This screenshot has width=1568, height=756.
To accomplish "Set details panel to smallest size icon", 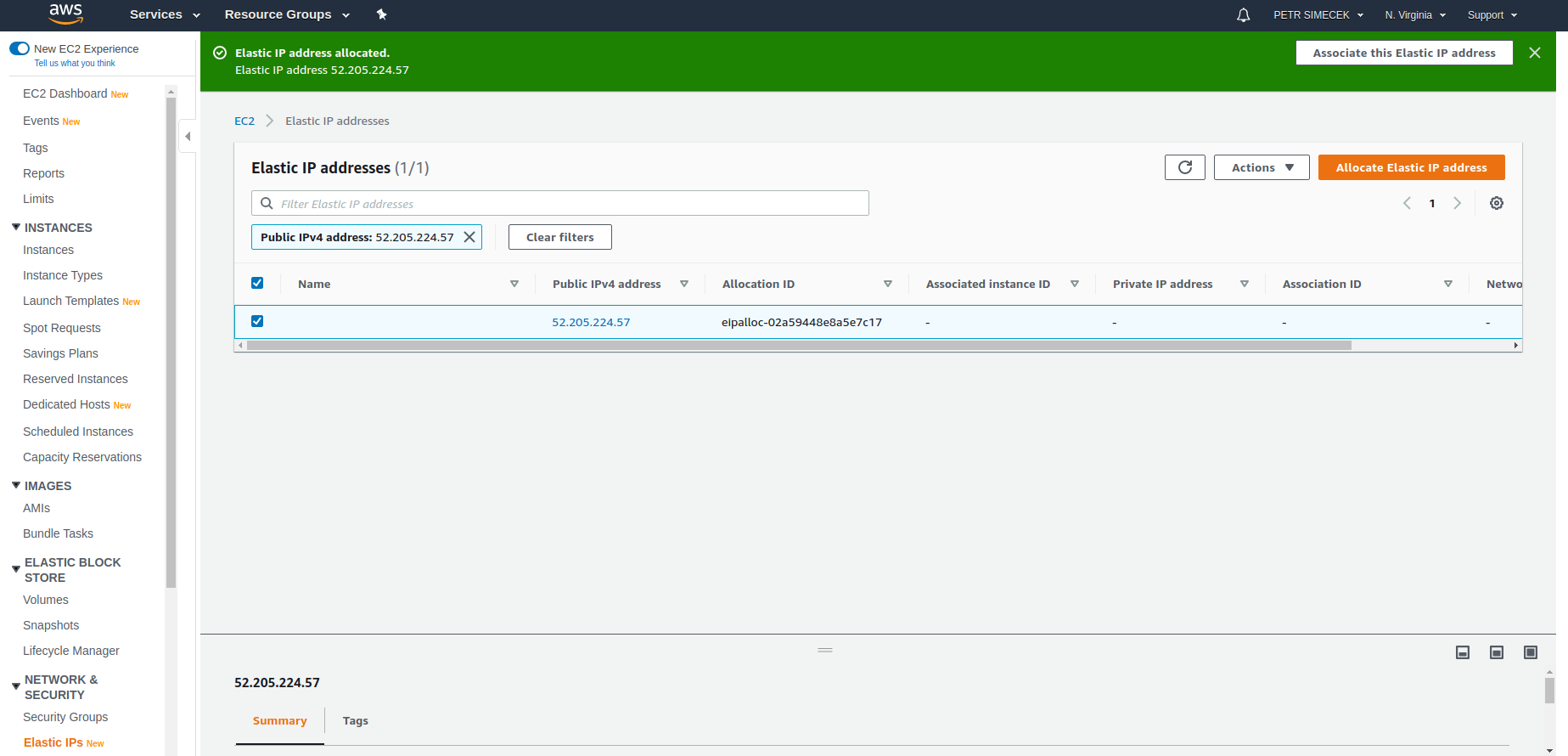I will [x=1463, y=652].
